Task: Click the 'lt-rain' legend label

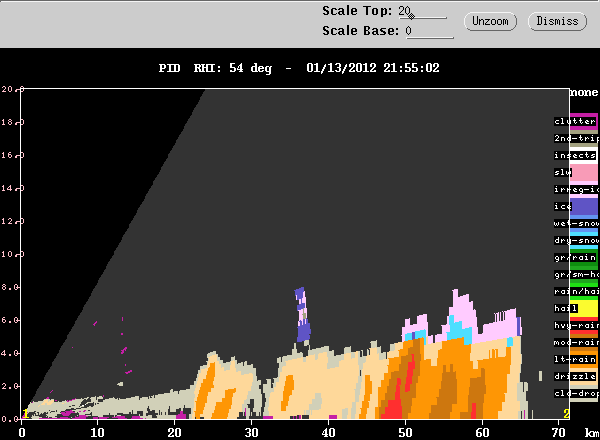Action: point(575,359)
